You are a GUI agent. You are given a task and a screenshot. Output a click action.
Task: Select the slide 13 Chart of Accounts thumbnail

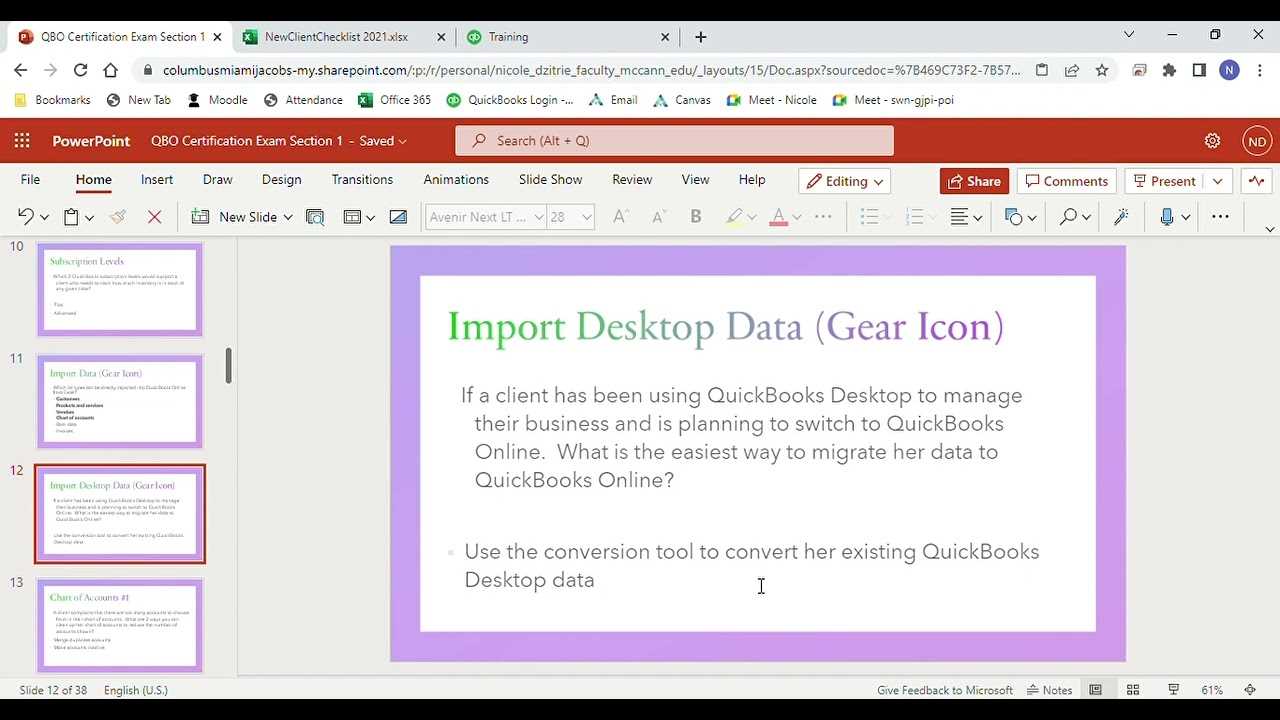point(120,626)
